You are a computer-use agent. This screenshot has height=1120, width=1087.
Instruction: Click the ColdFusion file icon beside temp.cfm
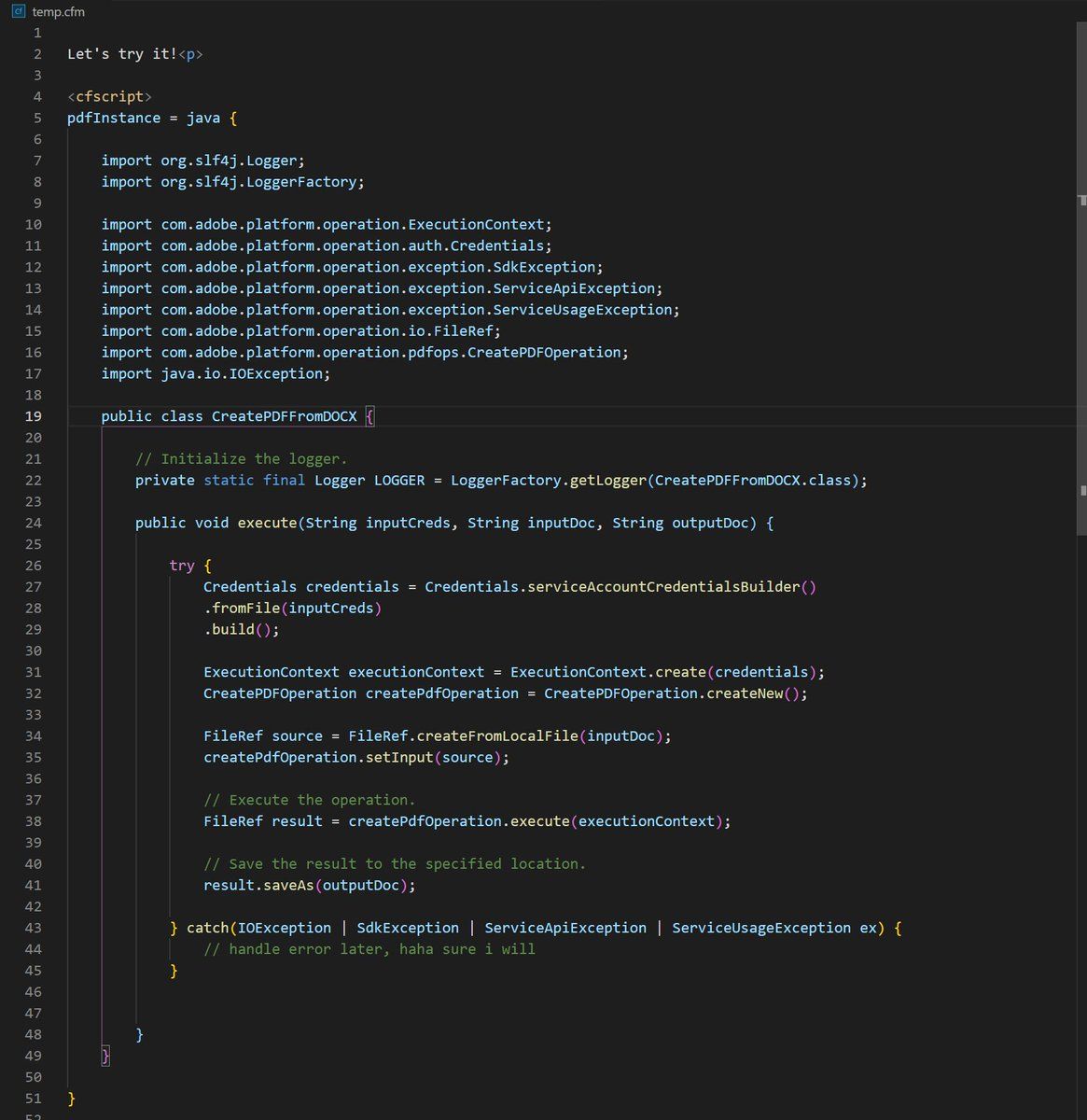19,11
